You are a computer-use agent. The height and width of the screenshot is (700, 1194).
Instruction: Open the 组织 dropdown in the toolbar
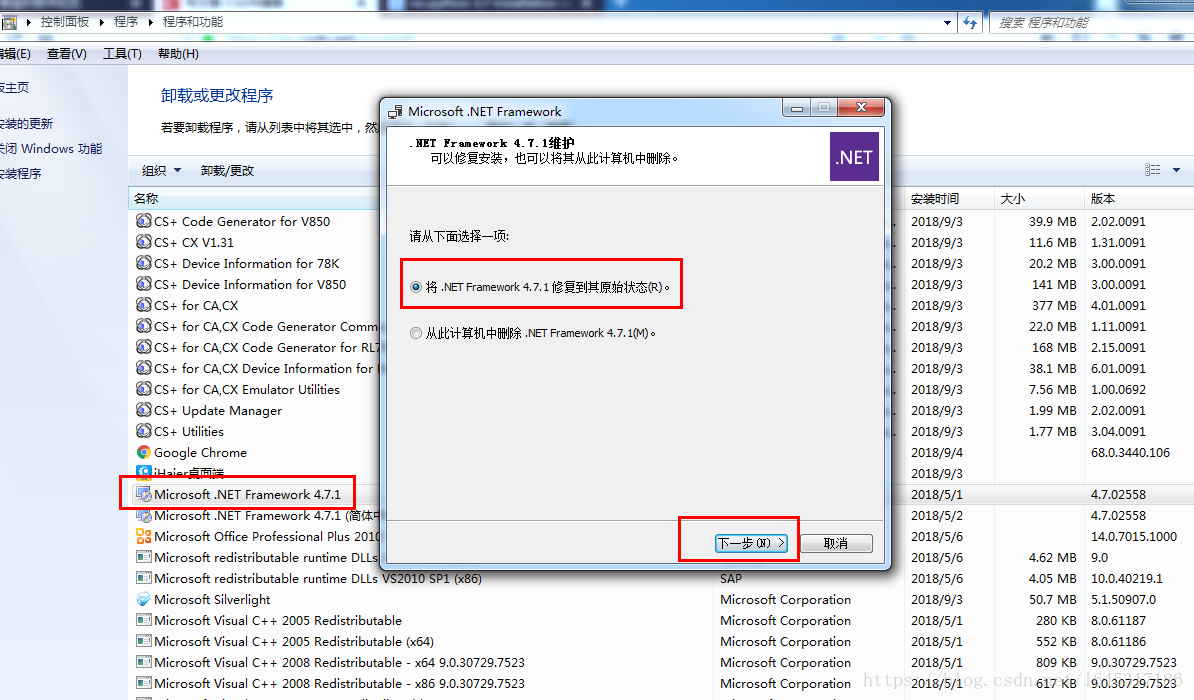point(161,171)
